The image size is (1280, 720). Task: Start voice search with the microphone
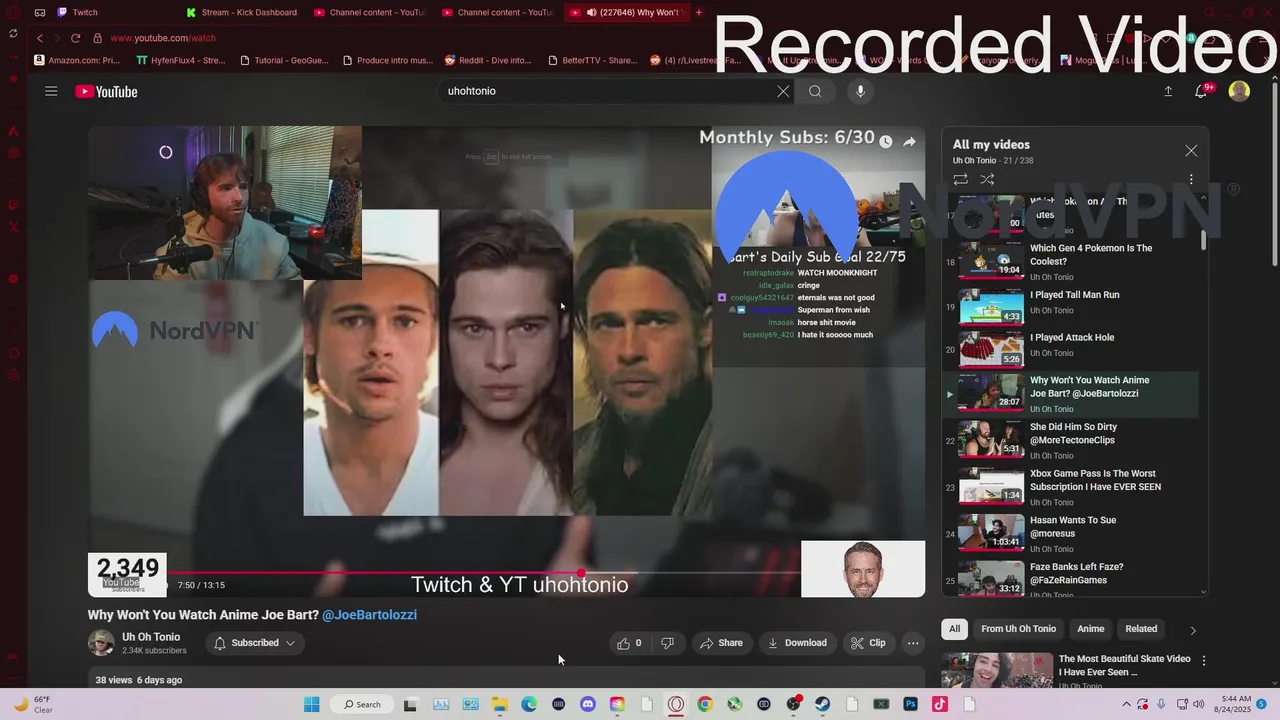pyautogui.click(x=860, y=91)
